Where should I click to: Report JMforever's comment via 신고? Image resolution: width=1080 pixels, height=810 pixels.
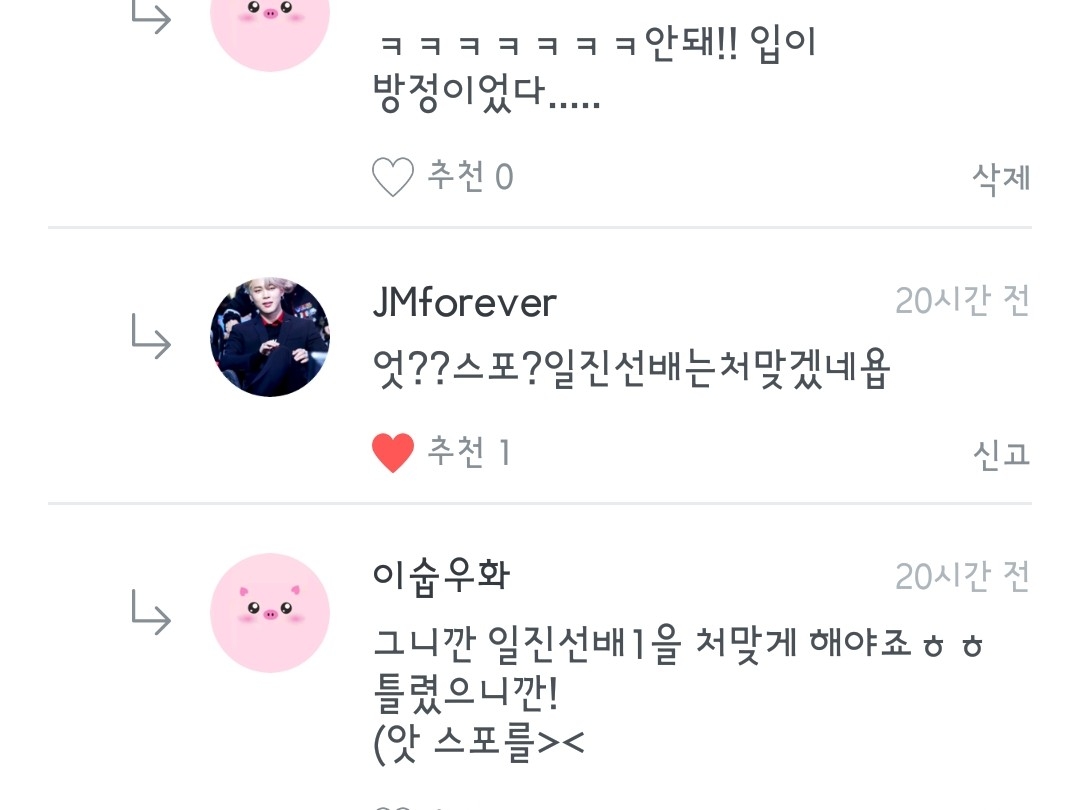[1001, 454]
